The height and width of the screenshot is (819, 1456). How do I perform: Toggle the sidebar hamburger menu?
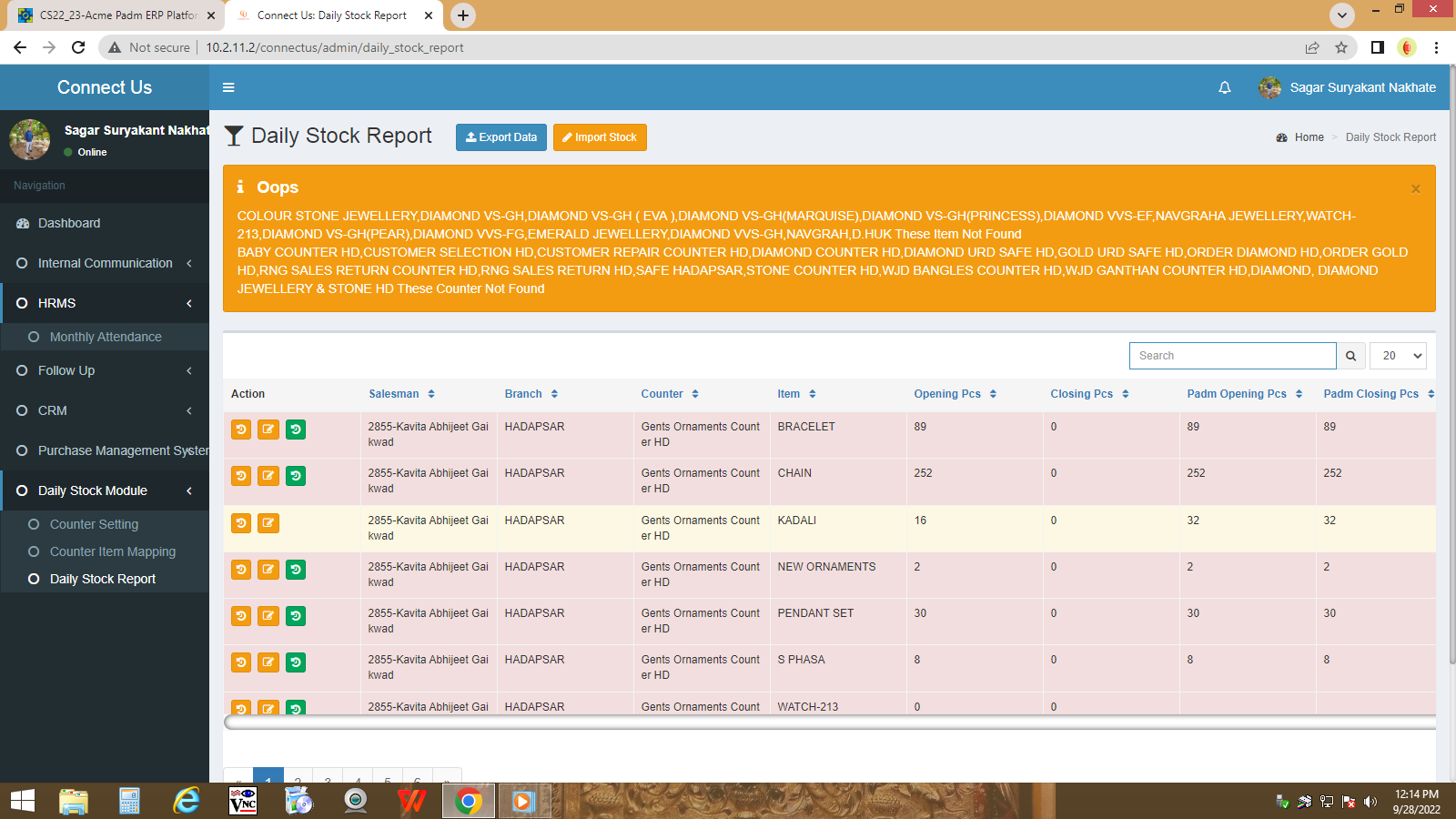tap(228, 87)
